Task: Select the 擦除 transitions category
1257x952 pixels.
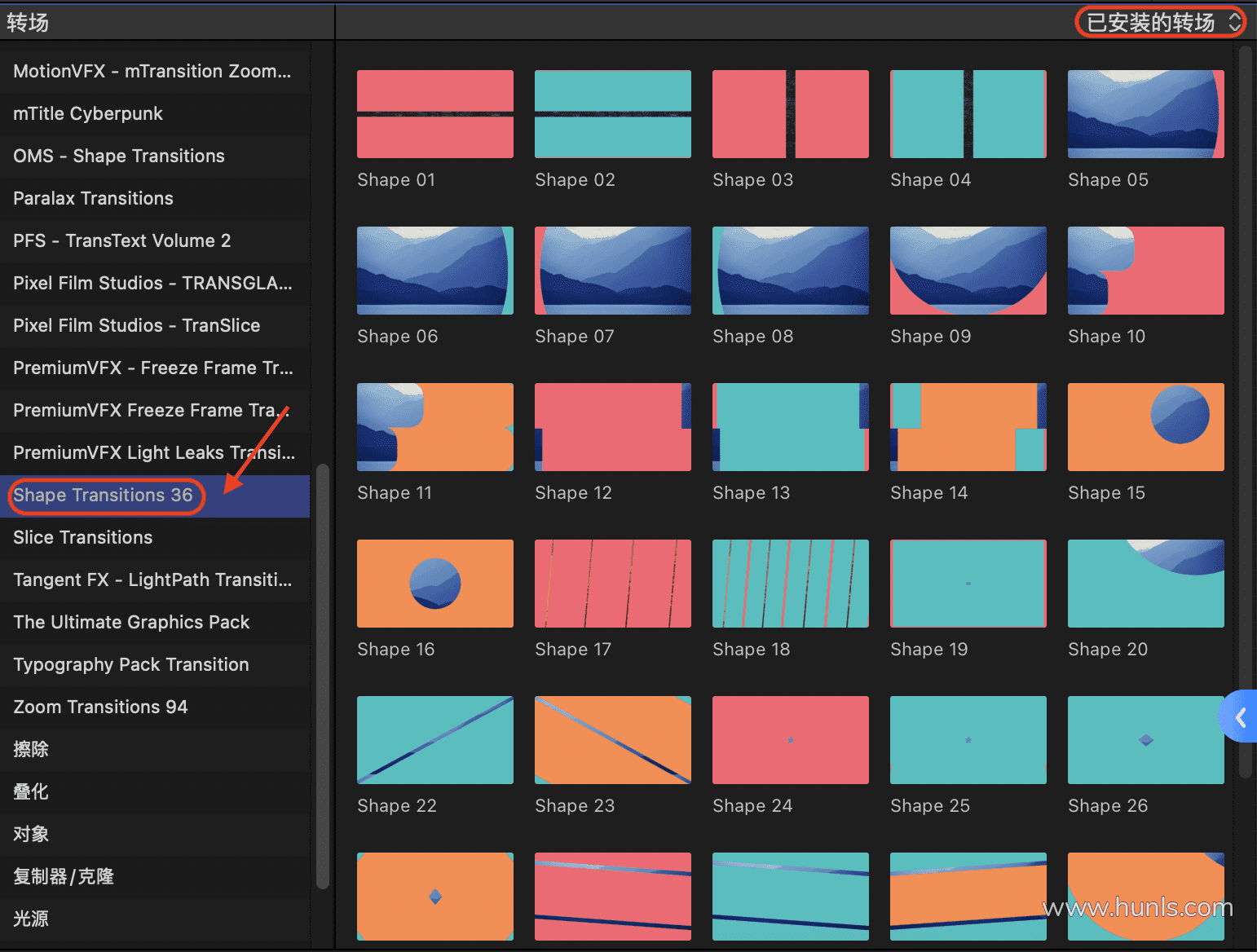Action: pyautogui.click(x=31, y=750)
